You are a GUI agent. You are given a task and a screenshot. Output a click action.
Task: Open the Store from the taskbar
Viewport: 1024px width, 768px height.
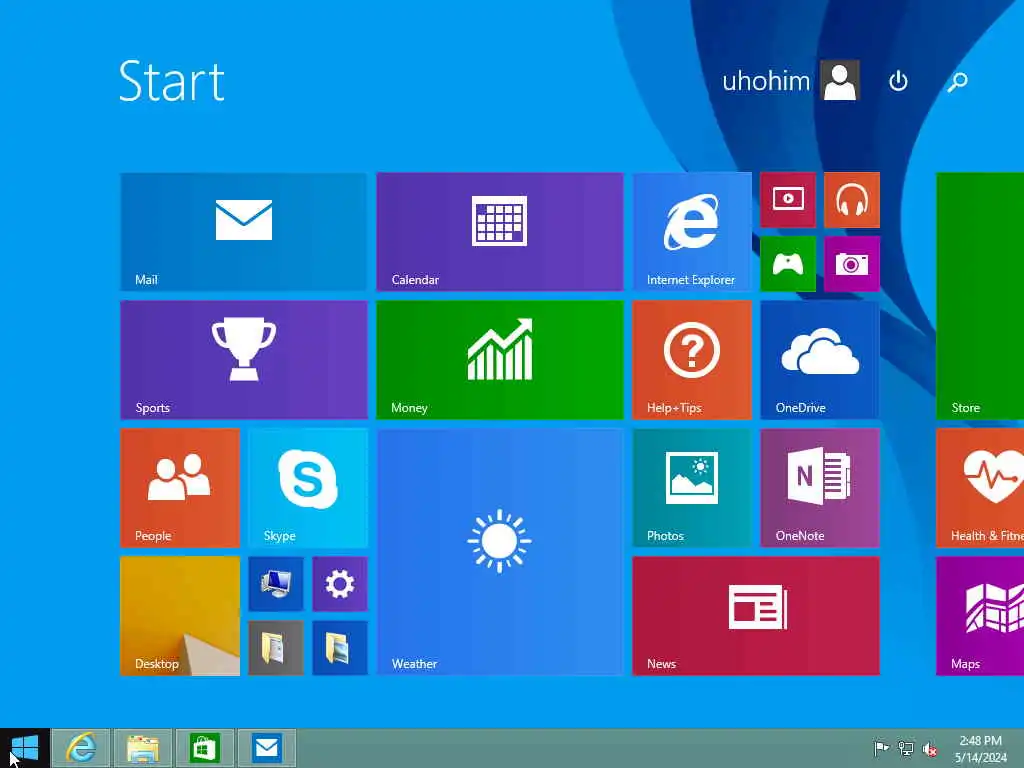pyautogui.click(x=204, y=748)
